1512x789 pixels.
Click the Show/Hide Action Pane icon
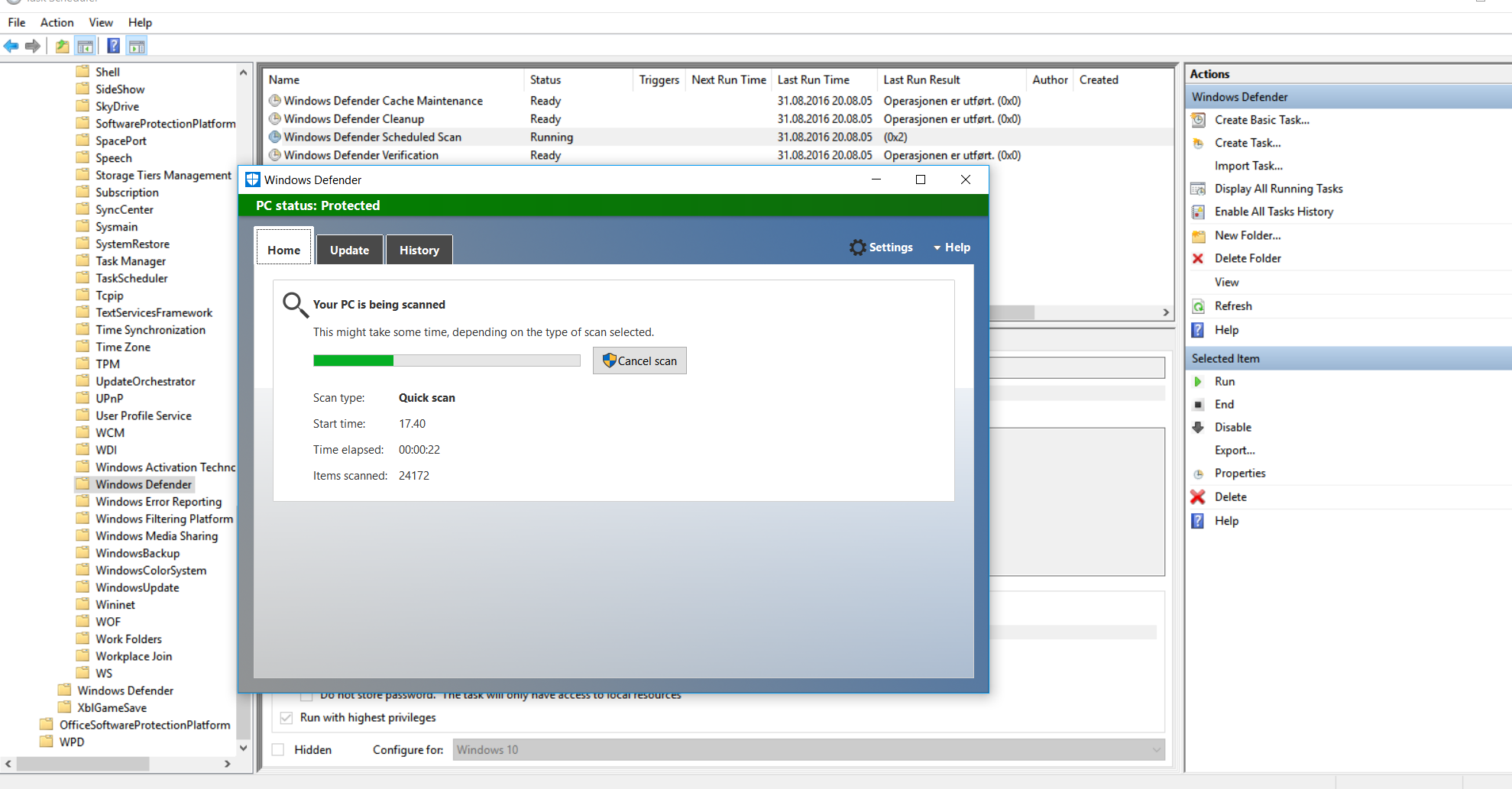137,47
